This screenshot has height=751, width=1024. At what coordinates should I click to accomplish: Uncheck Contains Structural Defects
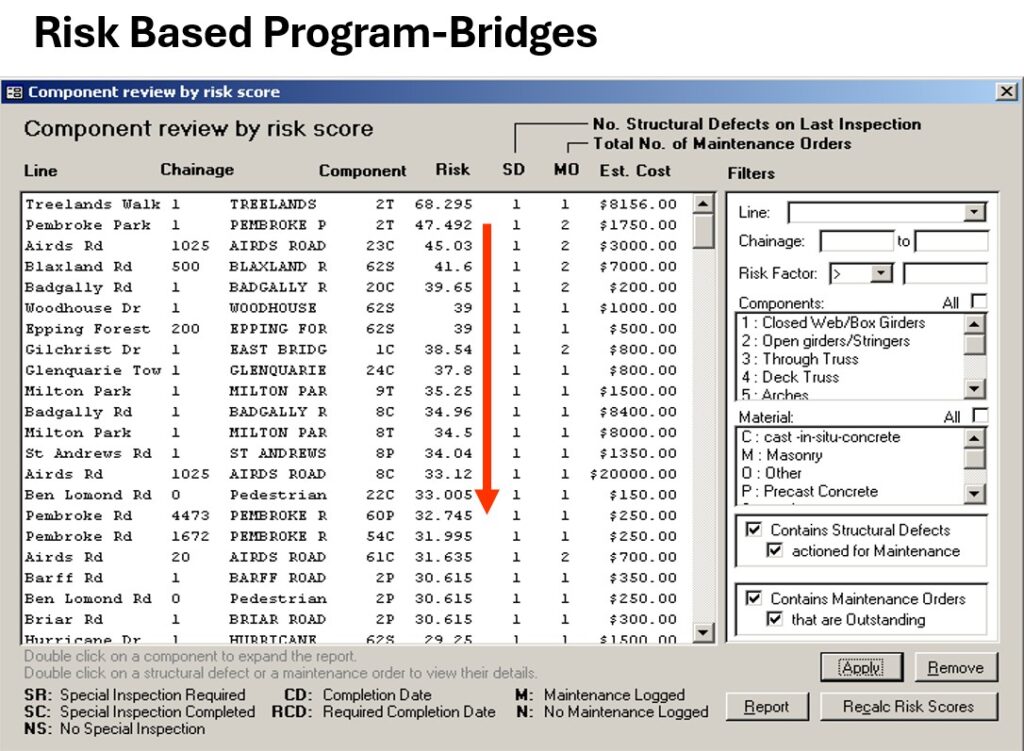point(754,529)
